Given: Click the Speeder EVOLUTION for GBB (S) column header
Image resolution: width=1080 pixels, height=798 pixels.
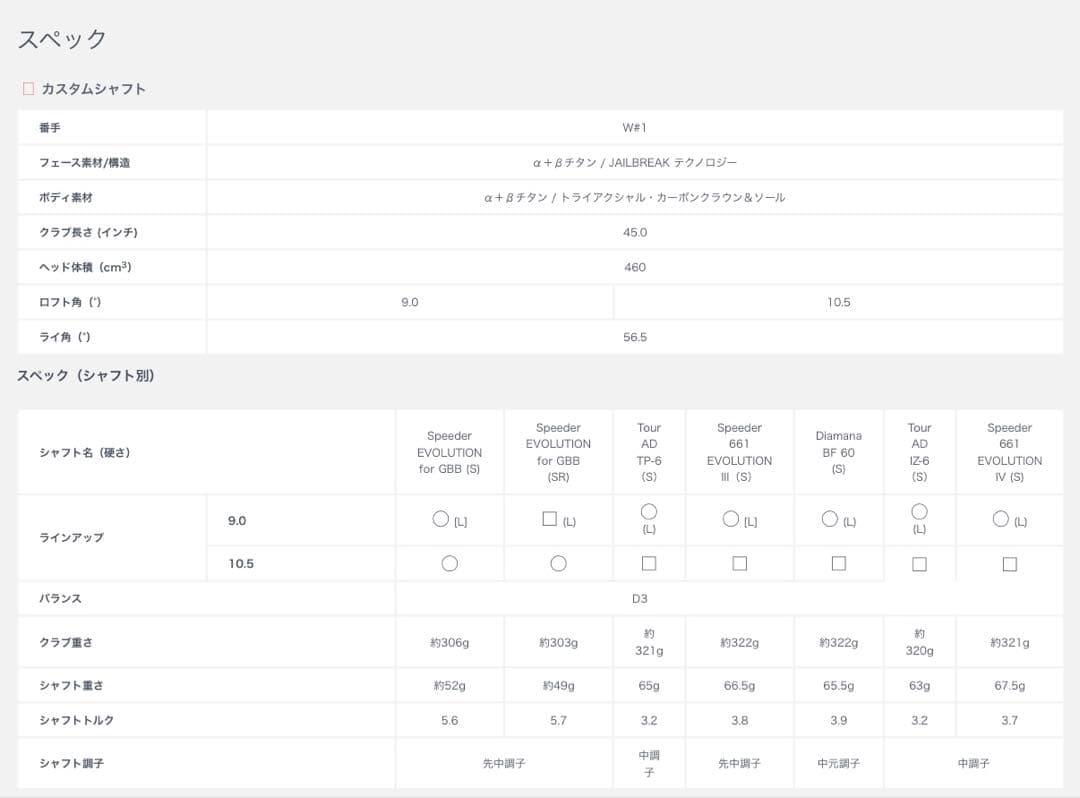Looking at the screenshot, I should 449,452.
